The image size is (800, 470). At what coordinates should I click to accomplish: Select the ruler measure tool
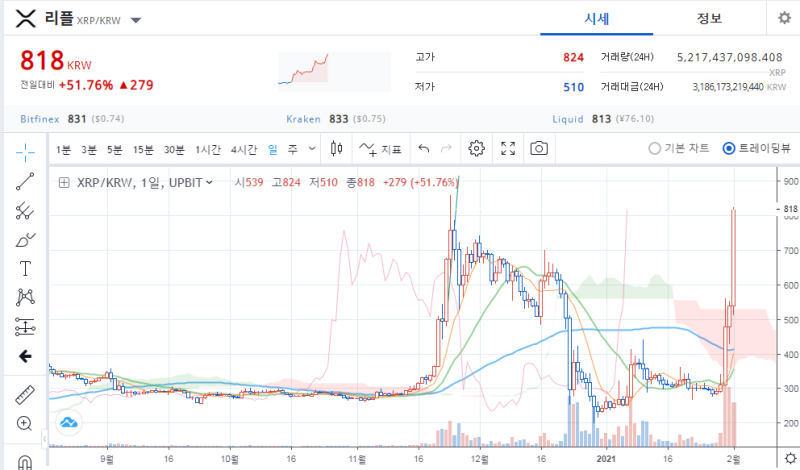[x=25, y=395]
